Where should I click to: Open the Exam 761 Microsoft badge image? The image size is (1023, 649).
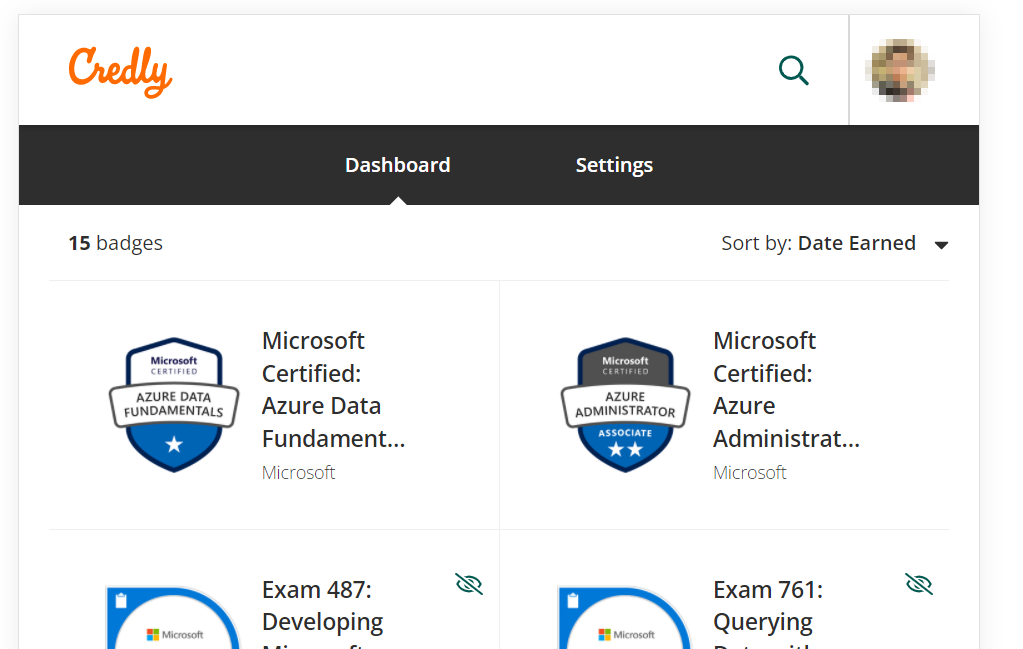[x=625, y=618]
